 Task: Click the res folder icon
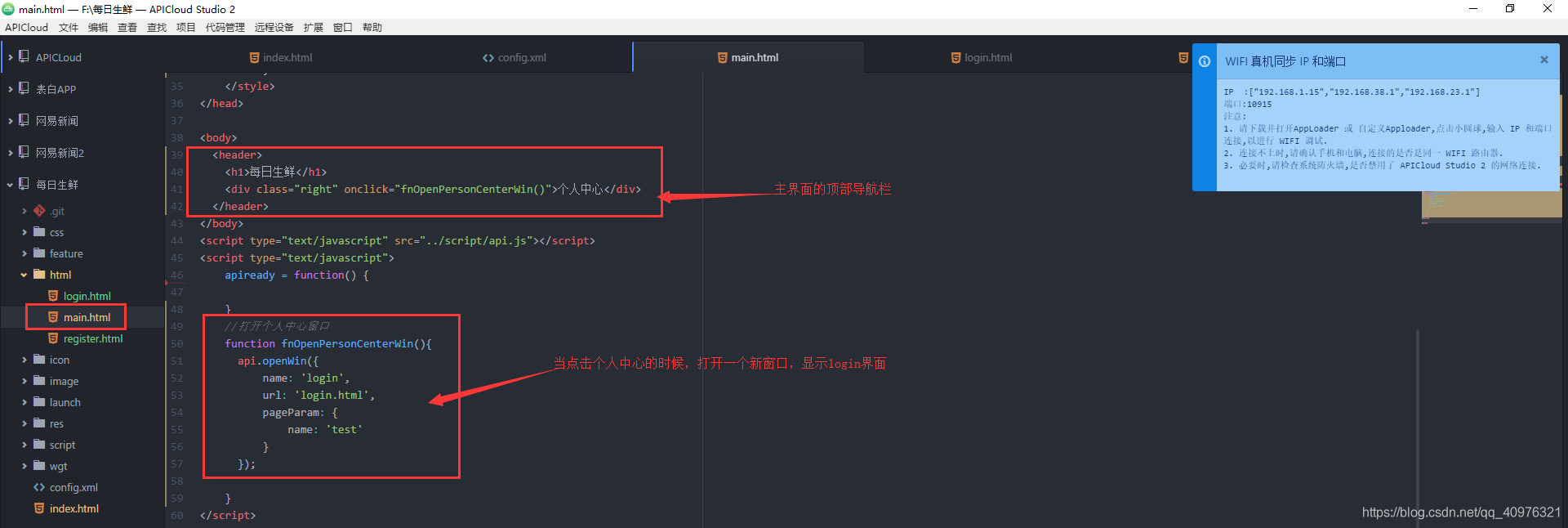(39, 423)
